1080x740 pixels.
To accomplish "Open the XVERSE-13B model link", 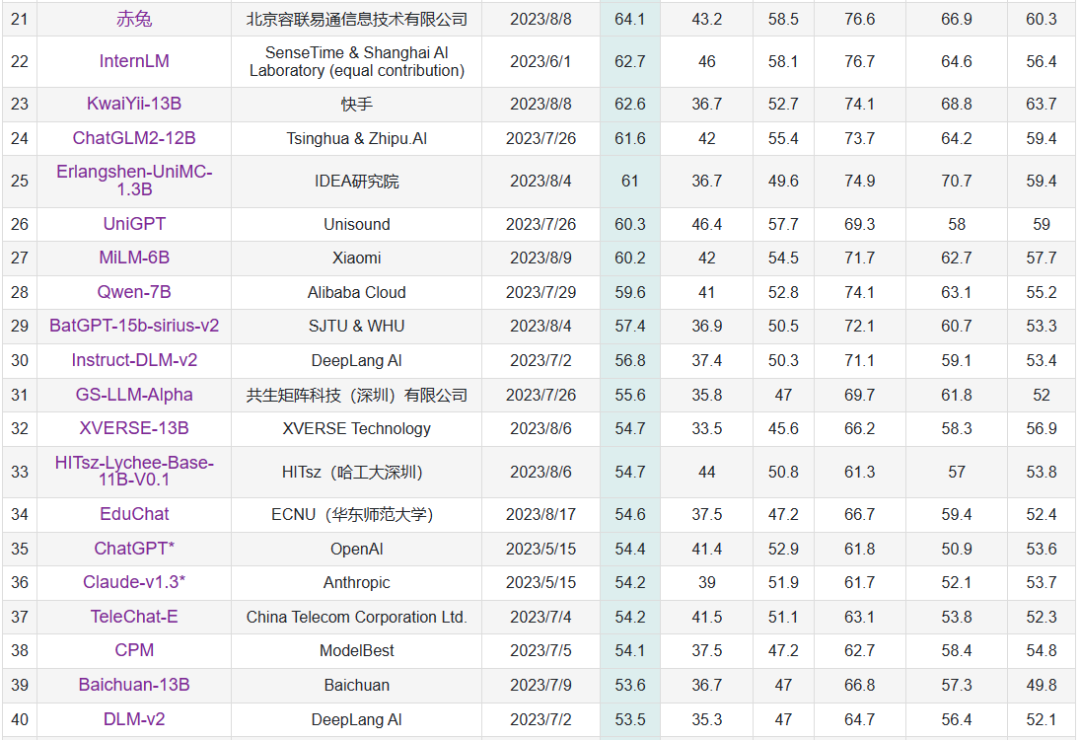I will coord(134,429).
